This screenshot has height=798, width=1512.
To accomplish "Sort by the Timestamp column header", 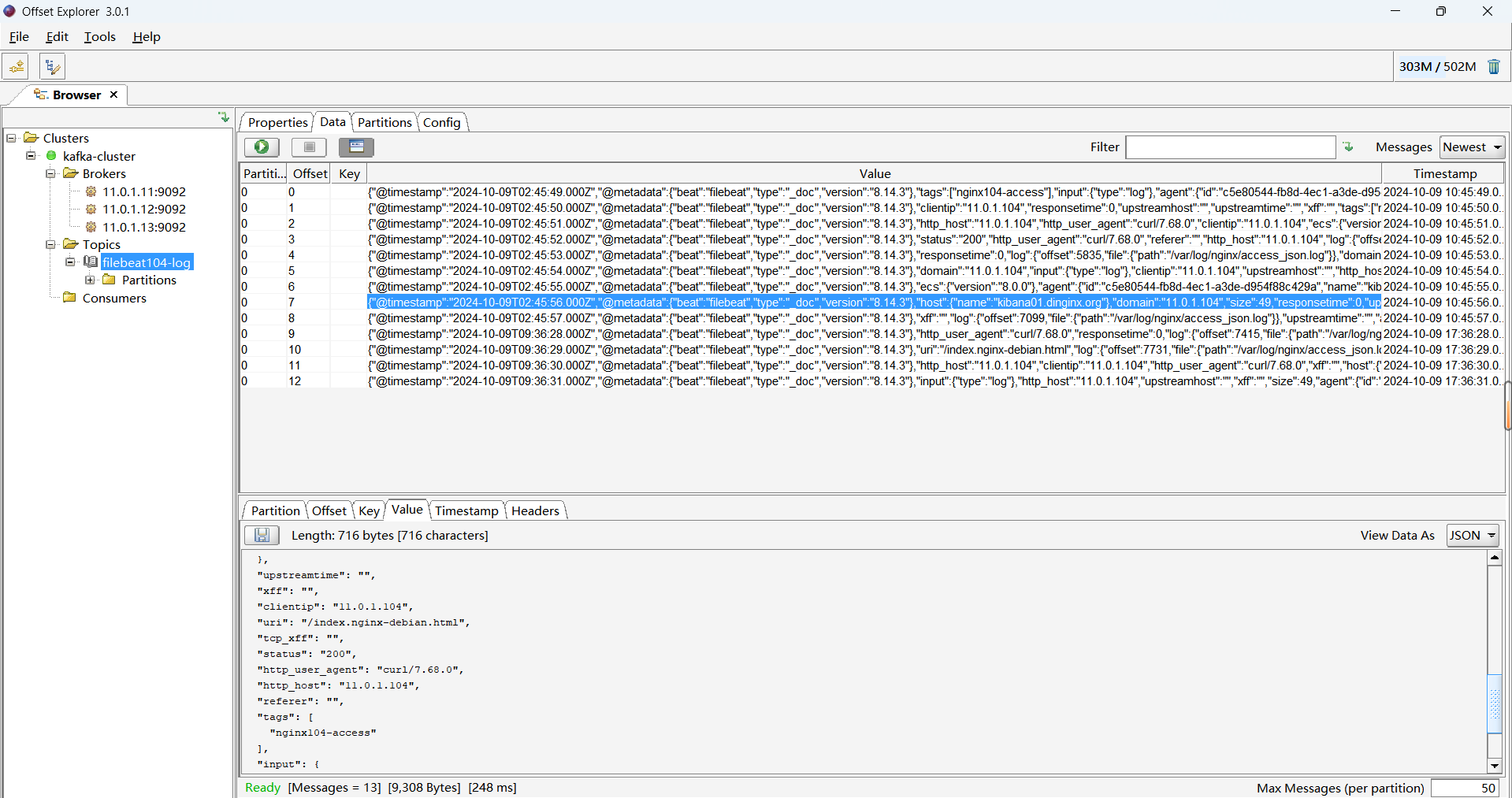I will click(x=1444, y=173).
